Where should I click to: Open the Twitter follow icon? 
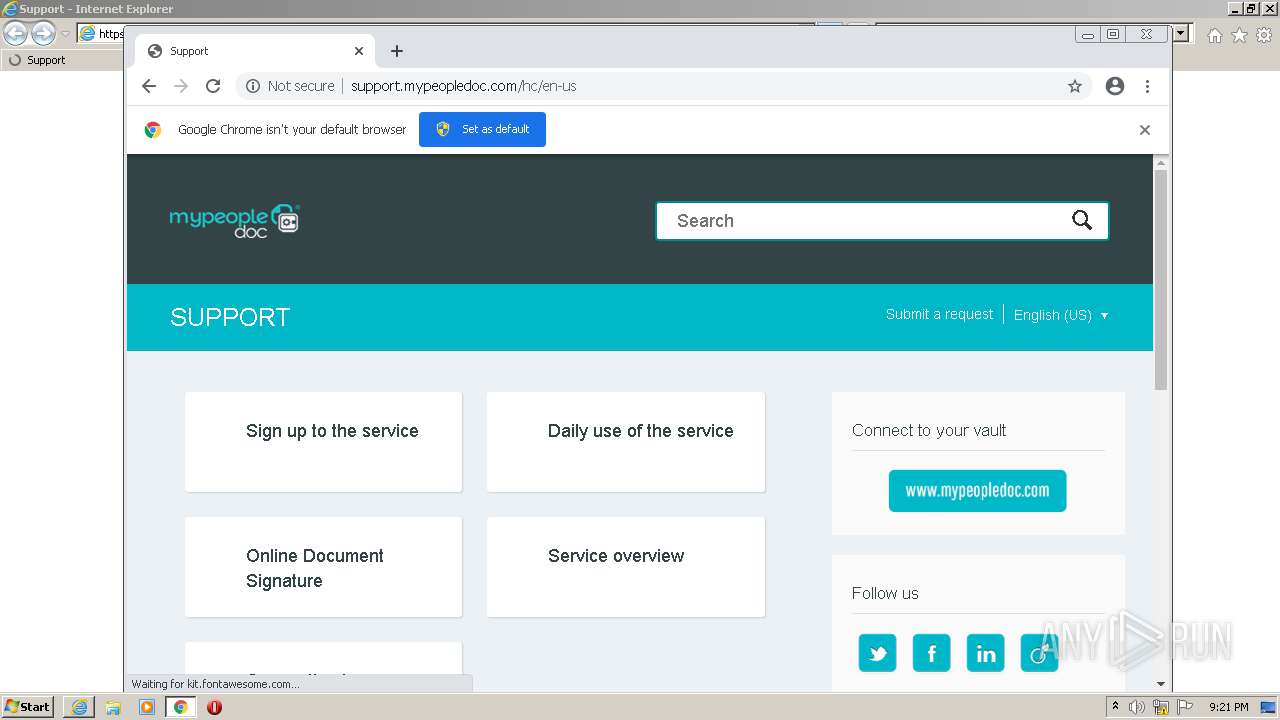coord(877,653)
